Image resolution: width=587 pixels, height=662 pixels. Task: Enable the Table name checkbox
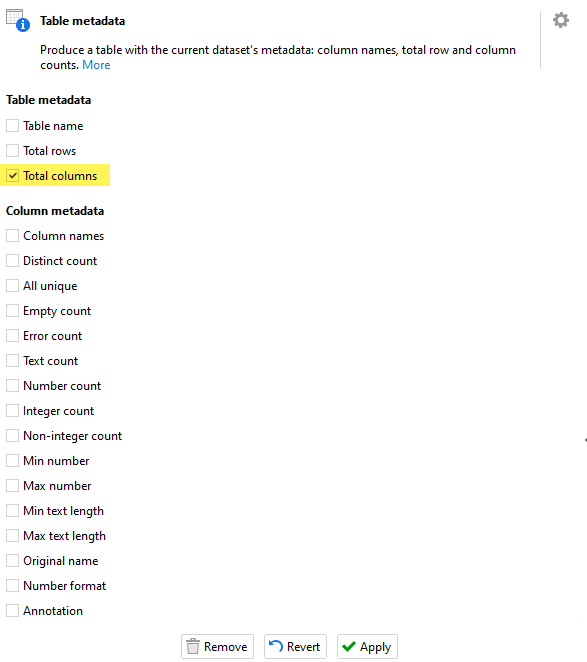[12, 125]
